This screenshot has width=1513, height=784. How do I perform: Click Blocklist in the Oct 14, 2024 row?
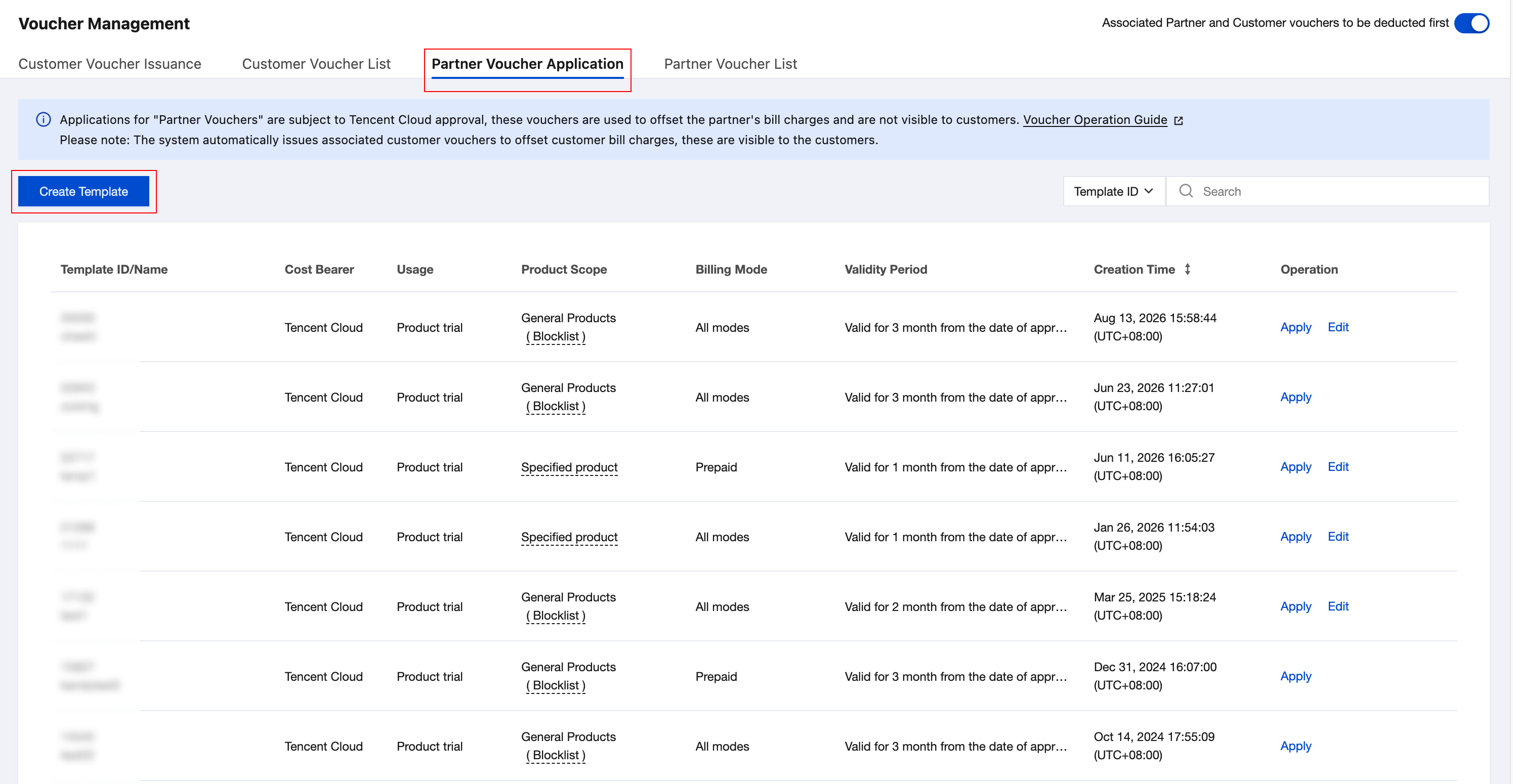(556, 755)
